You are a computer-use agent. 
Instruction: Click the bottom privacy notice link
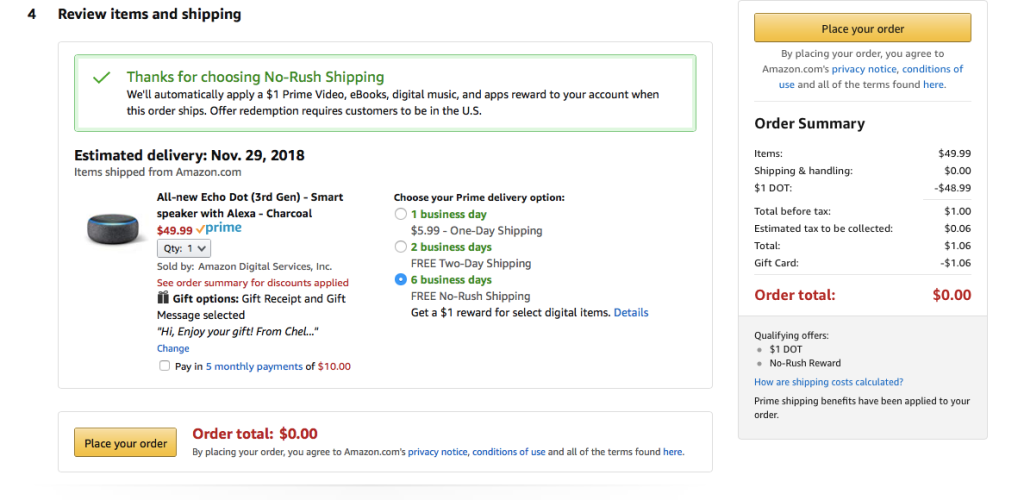point(437,452)
